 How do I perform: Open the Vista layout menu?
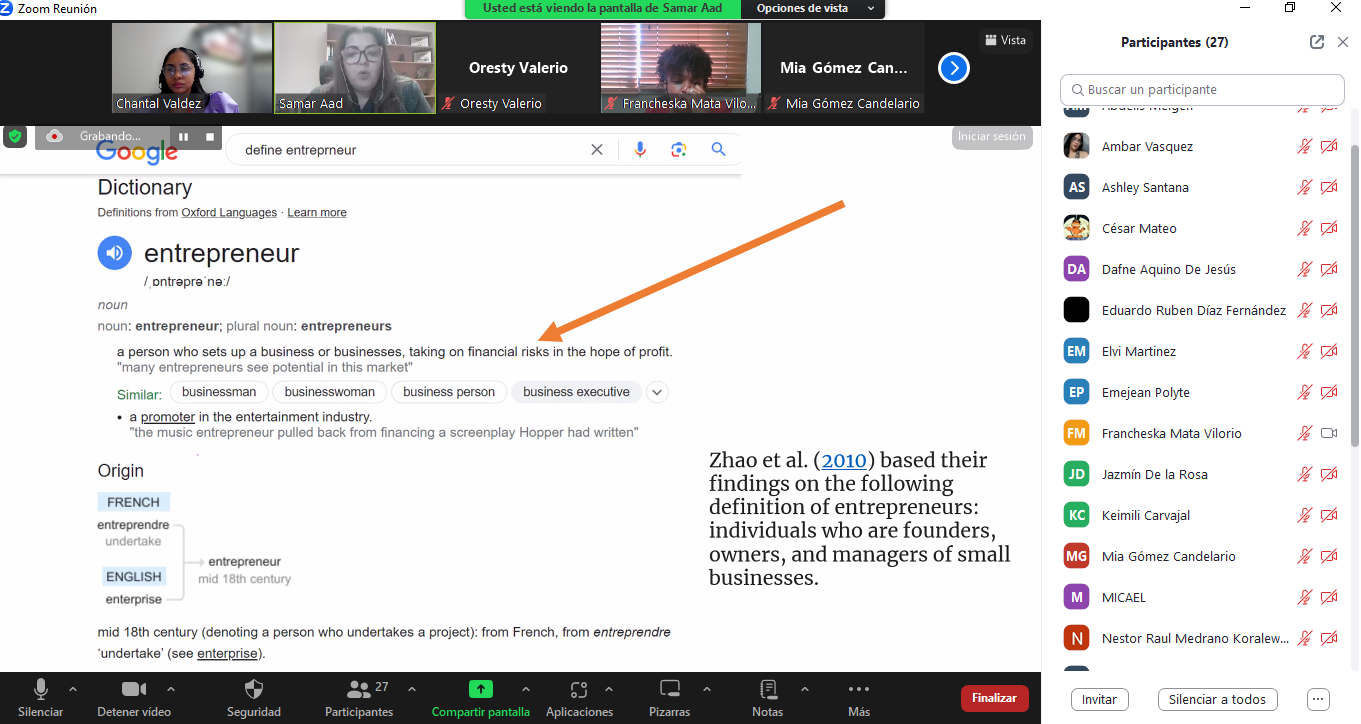pyautogui.click(x=1005, y=40)
